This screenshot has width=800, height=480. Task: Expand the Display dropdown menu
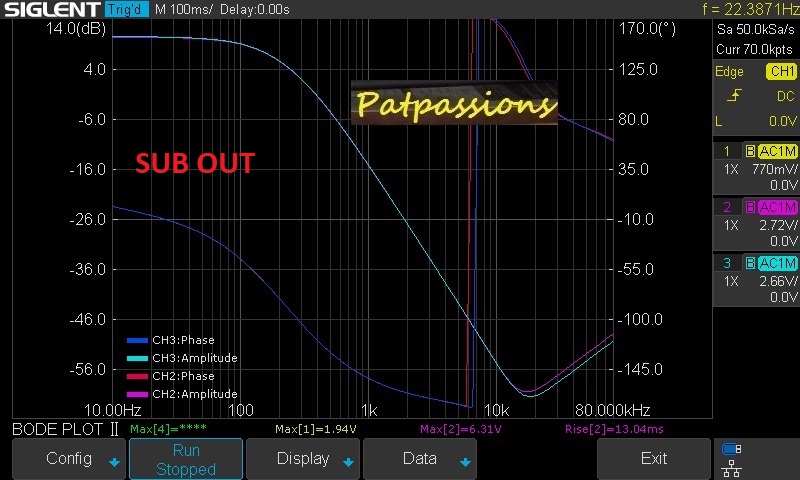pos(303,459)
